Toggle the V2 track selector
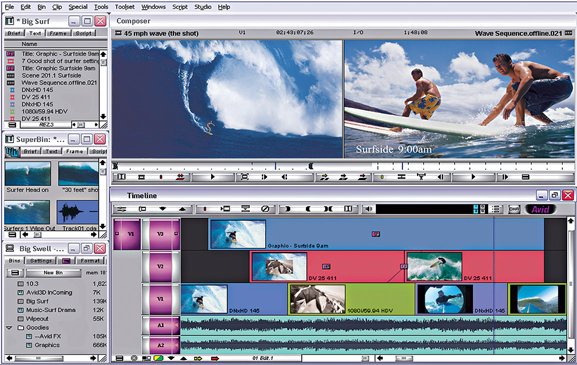 (160, 266)
